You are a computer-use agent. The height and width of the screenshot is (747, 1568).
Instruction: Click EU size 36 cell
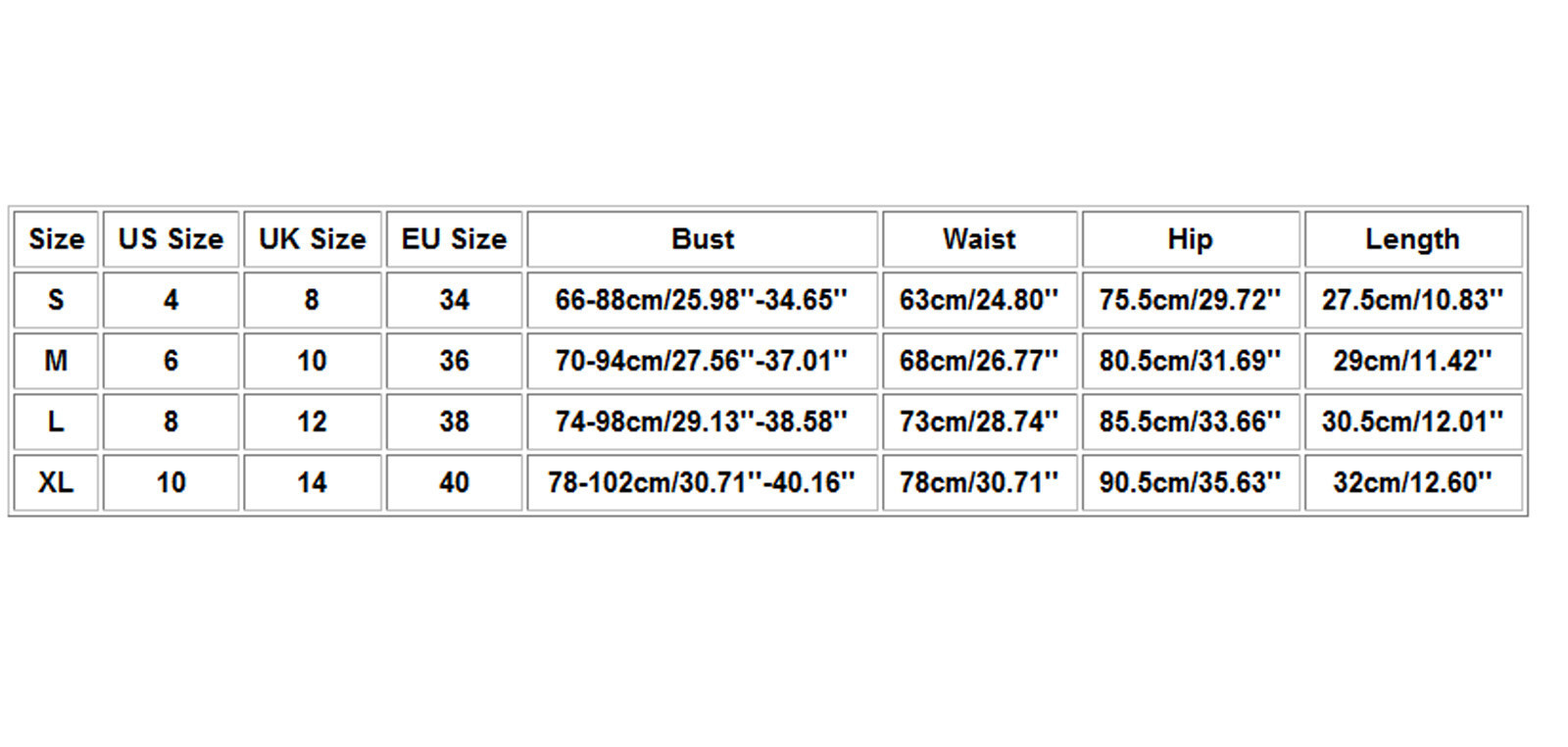point(454,361)
